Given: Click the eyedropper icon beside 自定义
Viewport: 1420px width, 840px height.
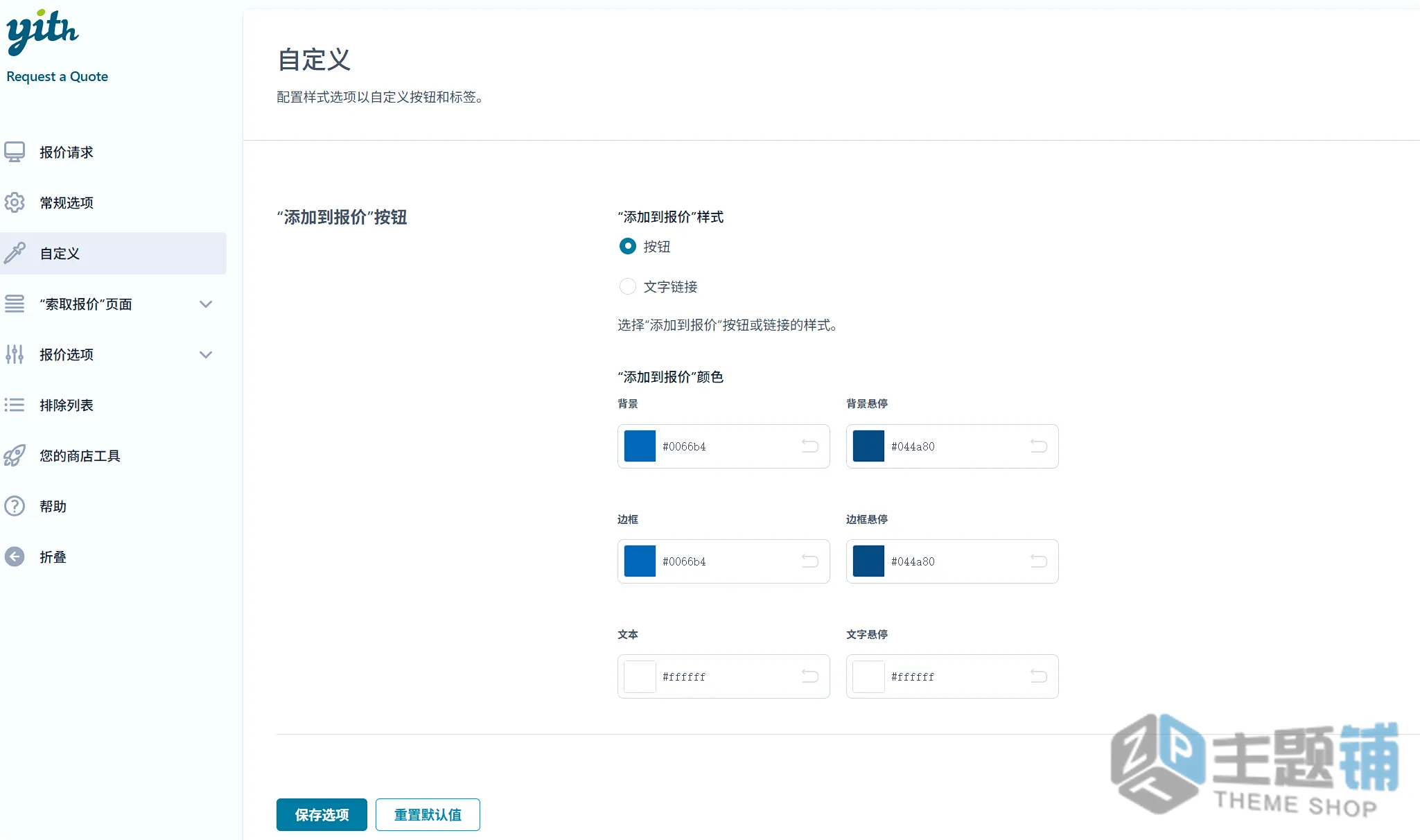Looking at the screenshot, I should point(15,253).
